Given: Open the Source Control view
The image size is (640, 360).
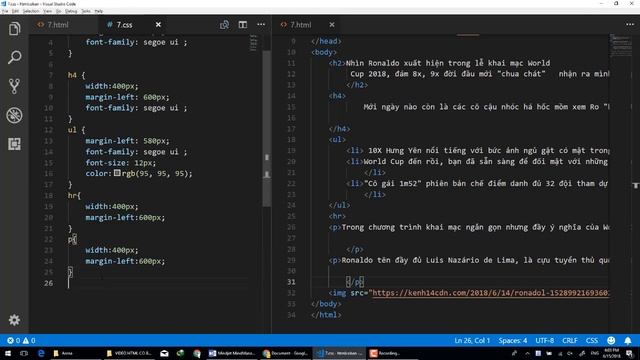Looking at the screenshot, I should pyautogui.click(x=14, y=86).
